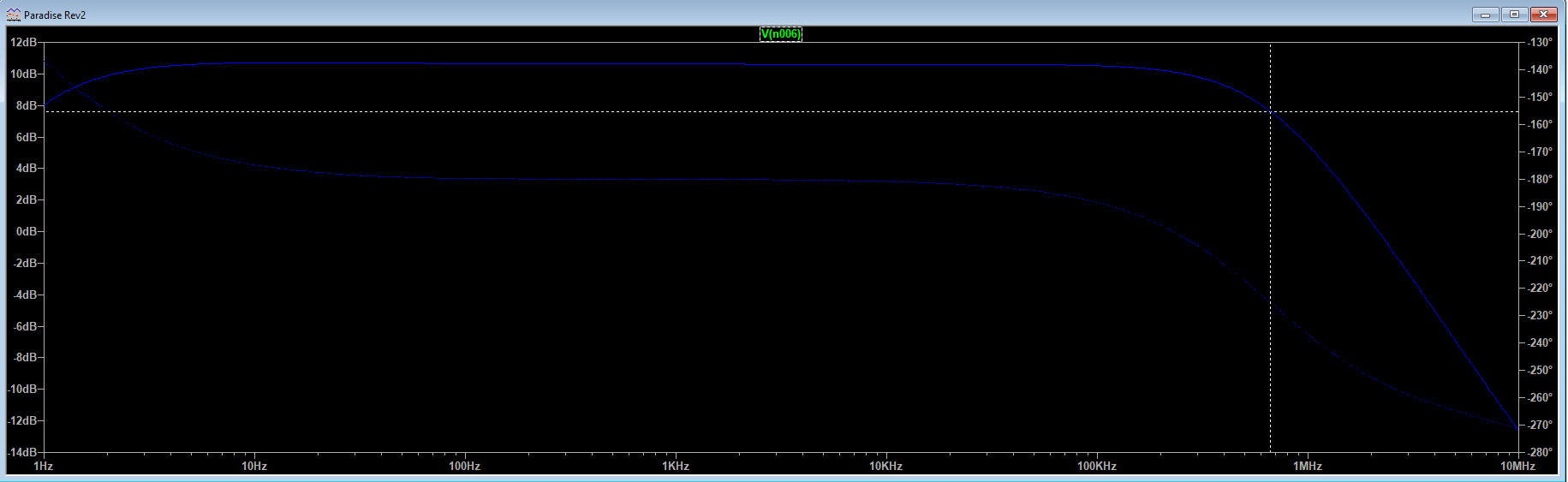Image resolution: width=1568 pixels, height=482 pixels.
Task: Click the 1MHz frequency axis label
Action: pyautogui.click(x=1308, y=467)
